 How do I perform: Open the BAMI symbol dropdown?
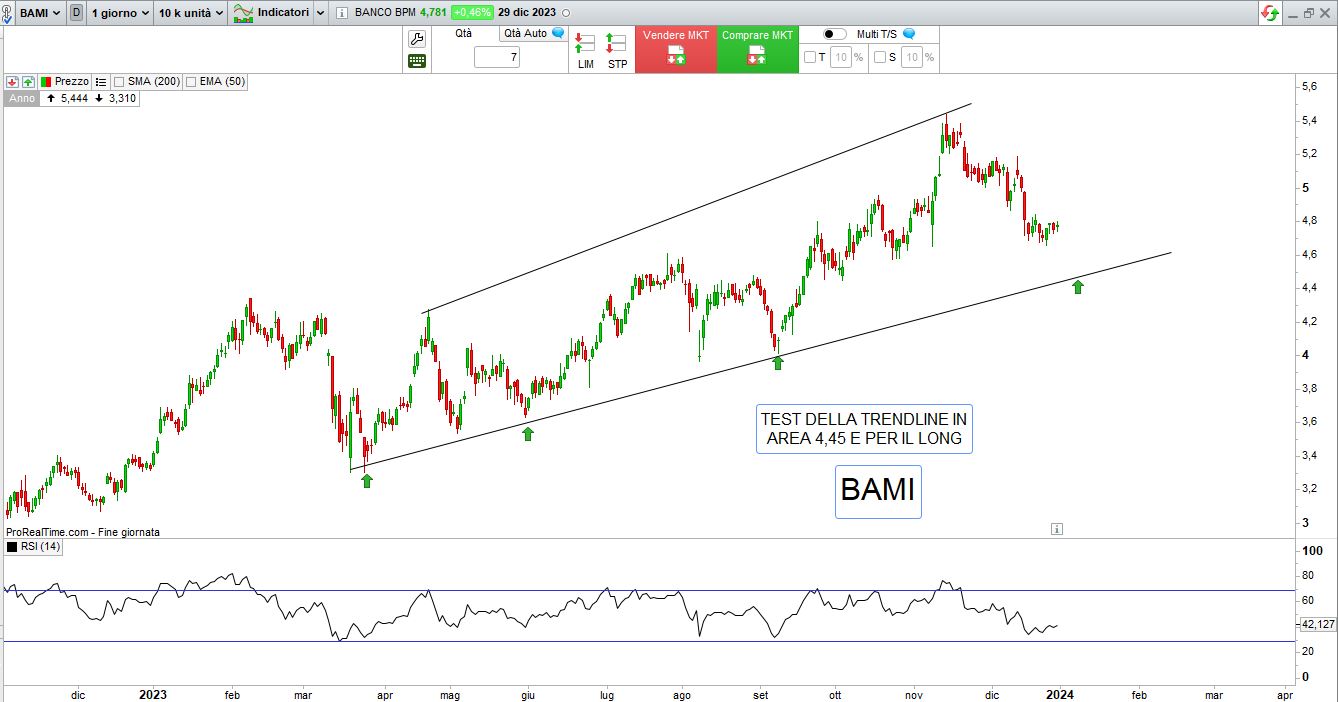pos(40,13)
